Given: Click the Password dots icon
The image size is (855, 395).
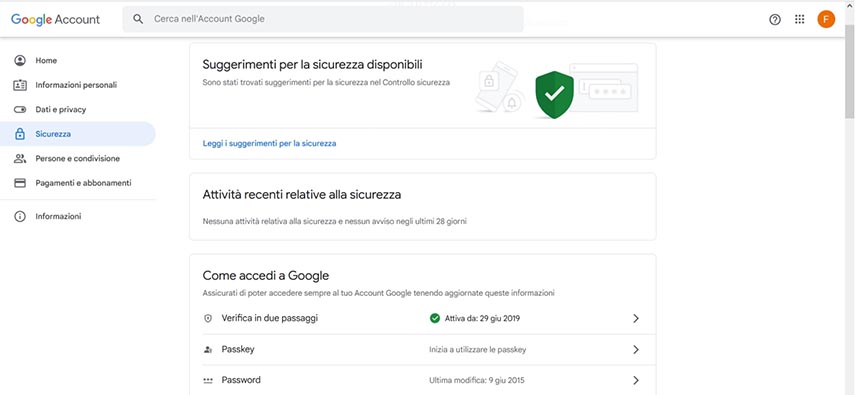Looking at the screenshot, I should click(x=208, y=381).
